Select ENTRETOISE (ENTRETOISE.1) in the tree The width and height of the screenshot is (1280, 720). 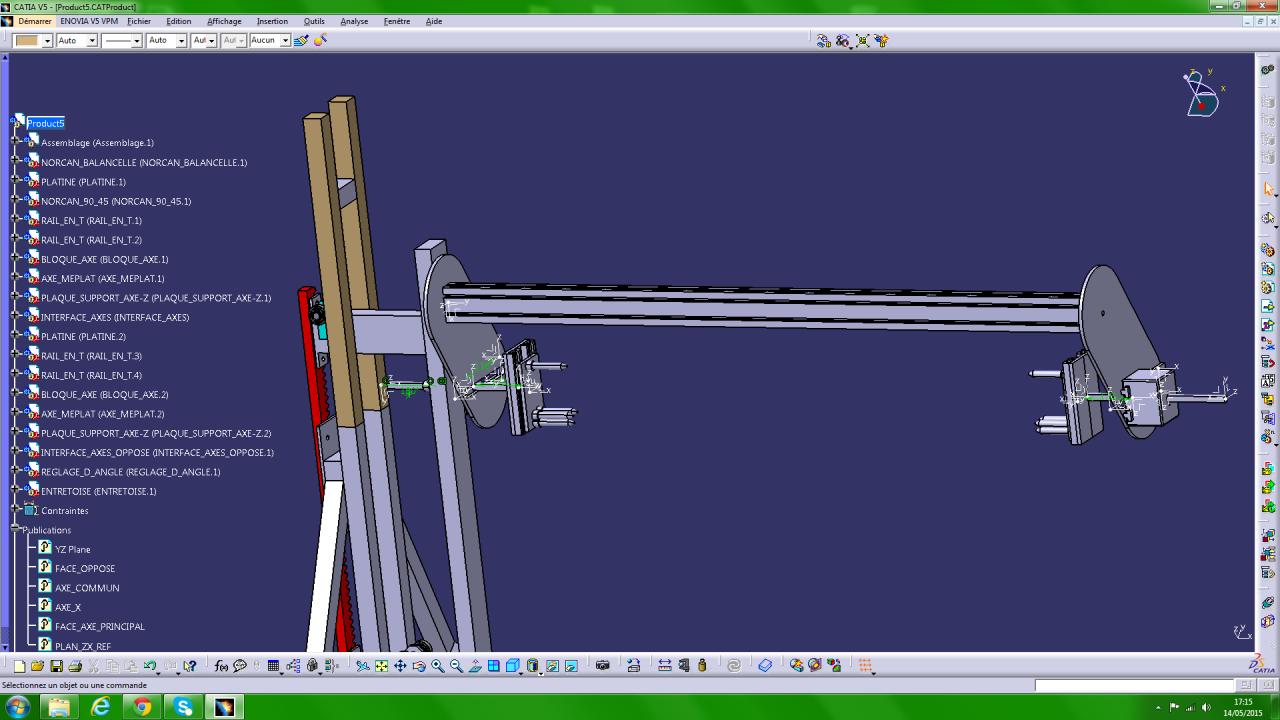[99, 492]
